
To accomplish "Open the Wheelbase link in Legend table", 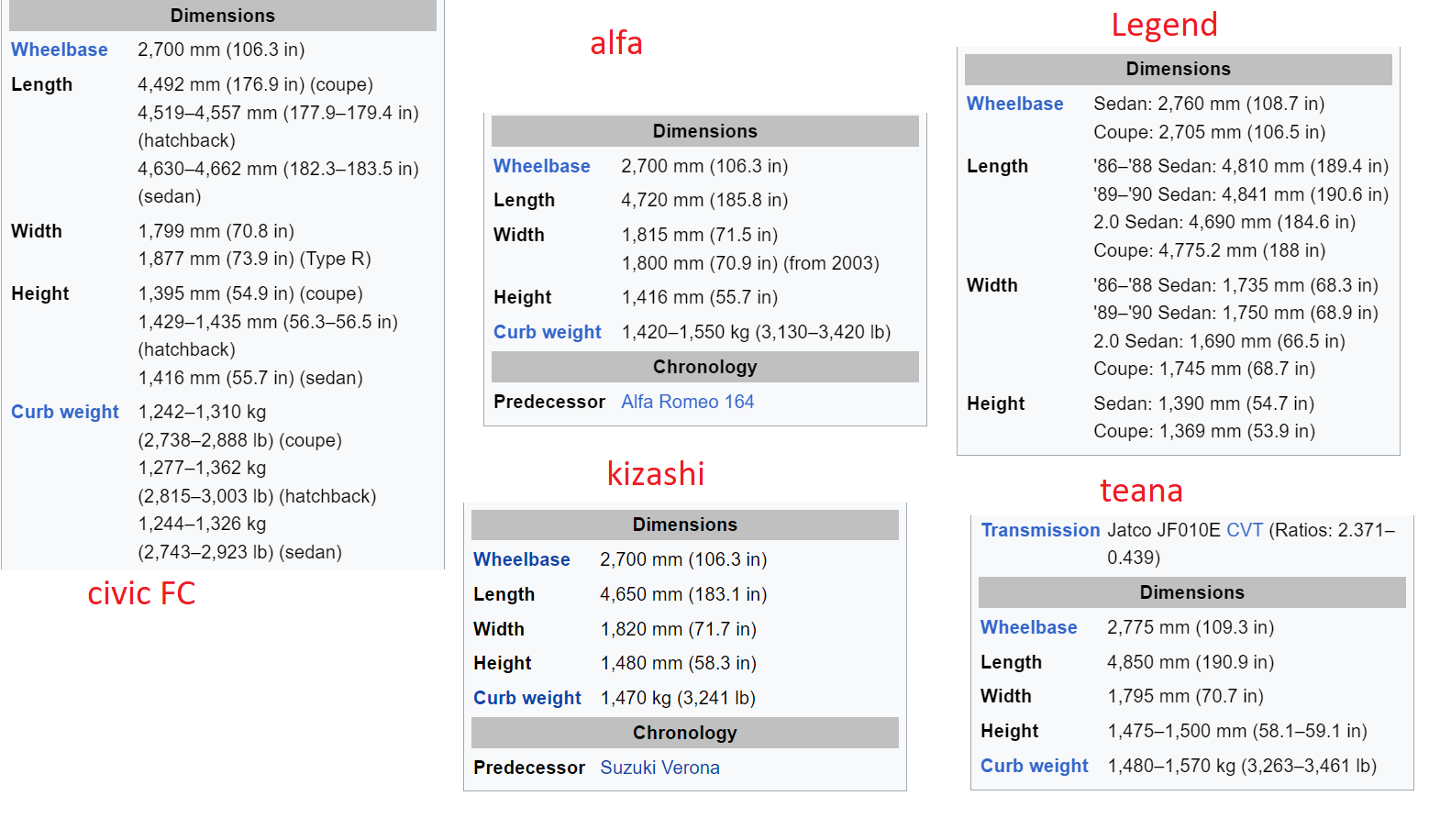I will (1015, 104).
